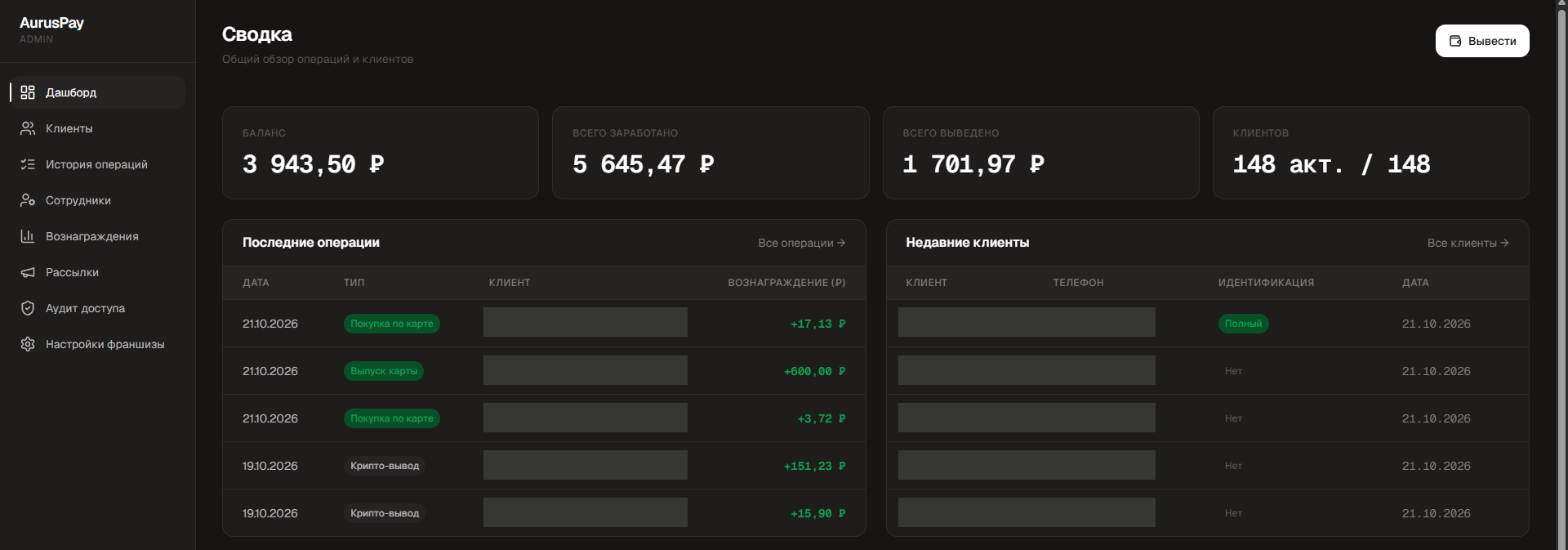Click the +600,00 ₽ reward amount
Viewport: 1568px width, 550px height.
[814, 371]
